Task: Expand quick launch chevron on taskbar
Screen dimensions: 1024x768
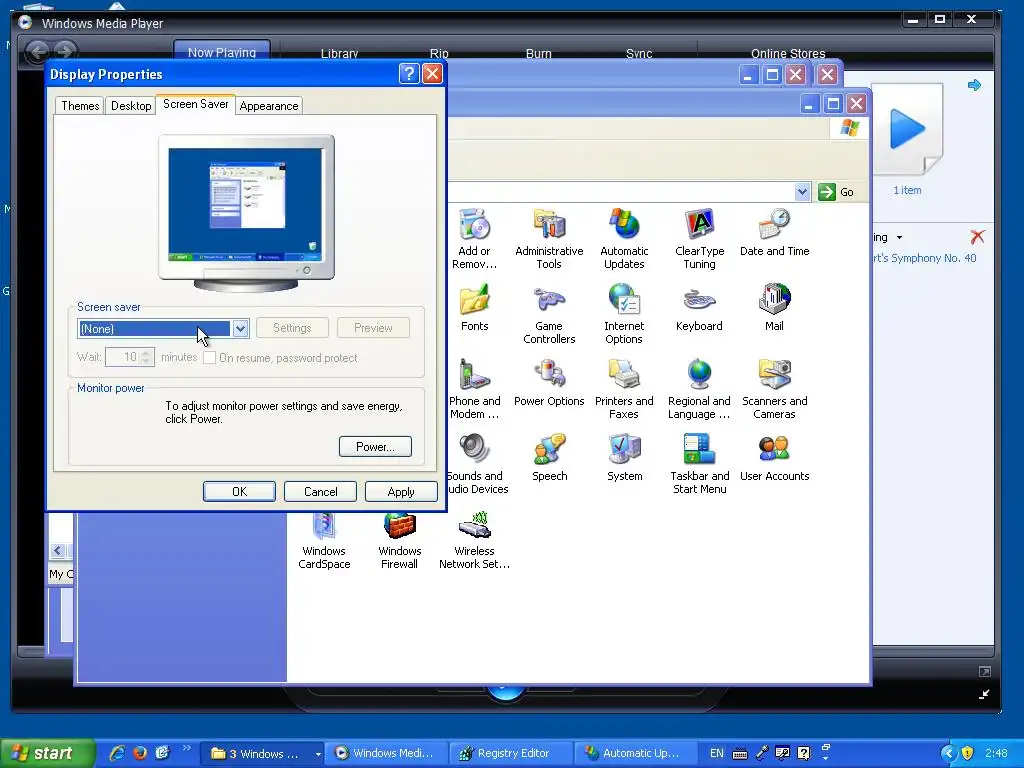Action: coord(187,748)
